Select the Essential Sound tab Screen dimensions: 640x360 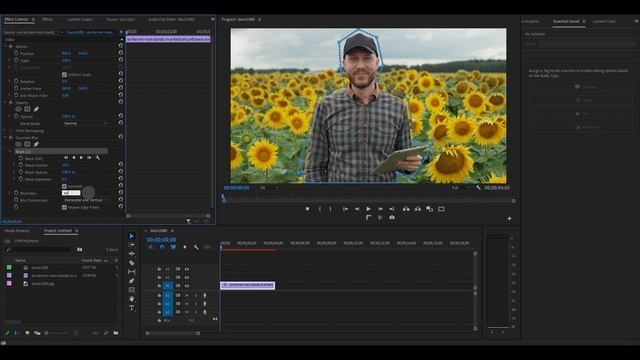(566, 21)
